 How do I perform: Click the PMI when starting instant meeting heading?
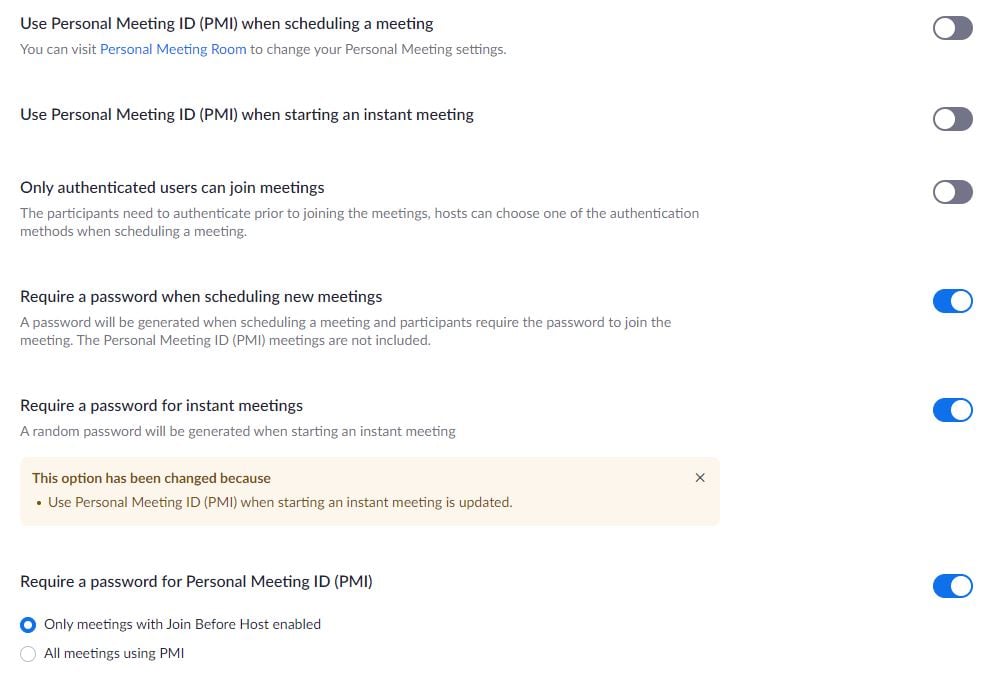pyautogui.click(x=247, y=114)
